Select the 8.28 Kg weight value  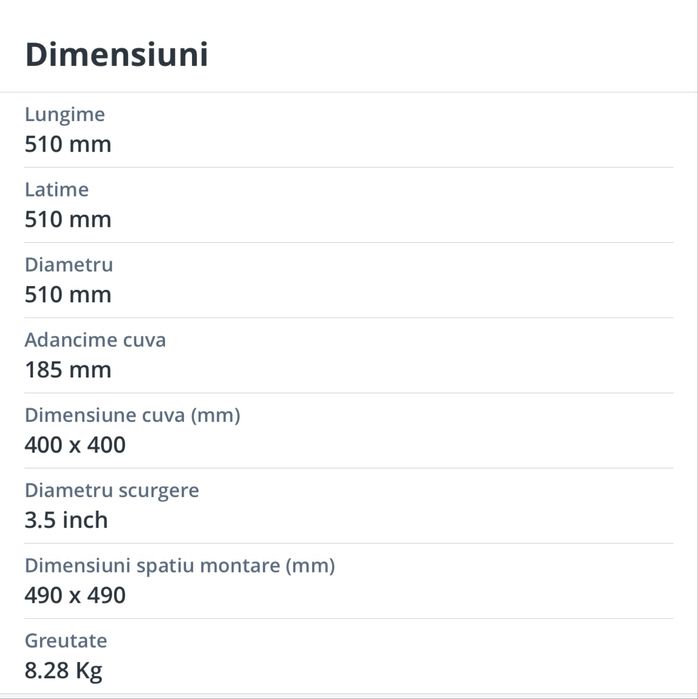(x=63, y=671)
